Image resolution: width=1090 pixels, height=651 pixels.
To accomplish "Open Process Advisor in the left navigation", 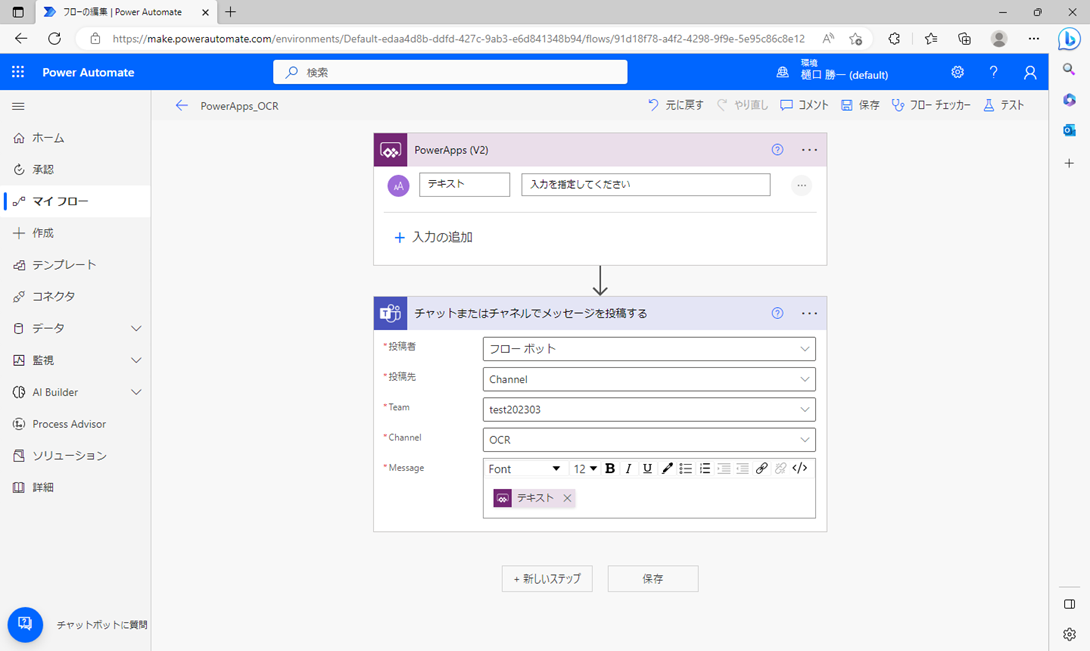I will pos(75,424).
